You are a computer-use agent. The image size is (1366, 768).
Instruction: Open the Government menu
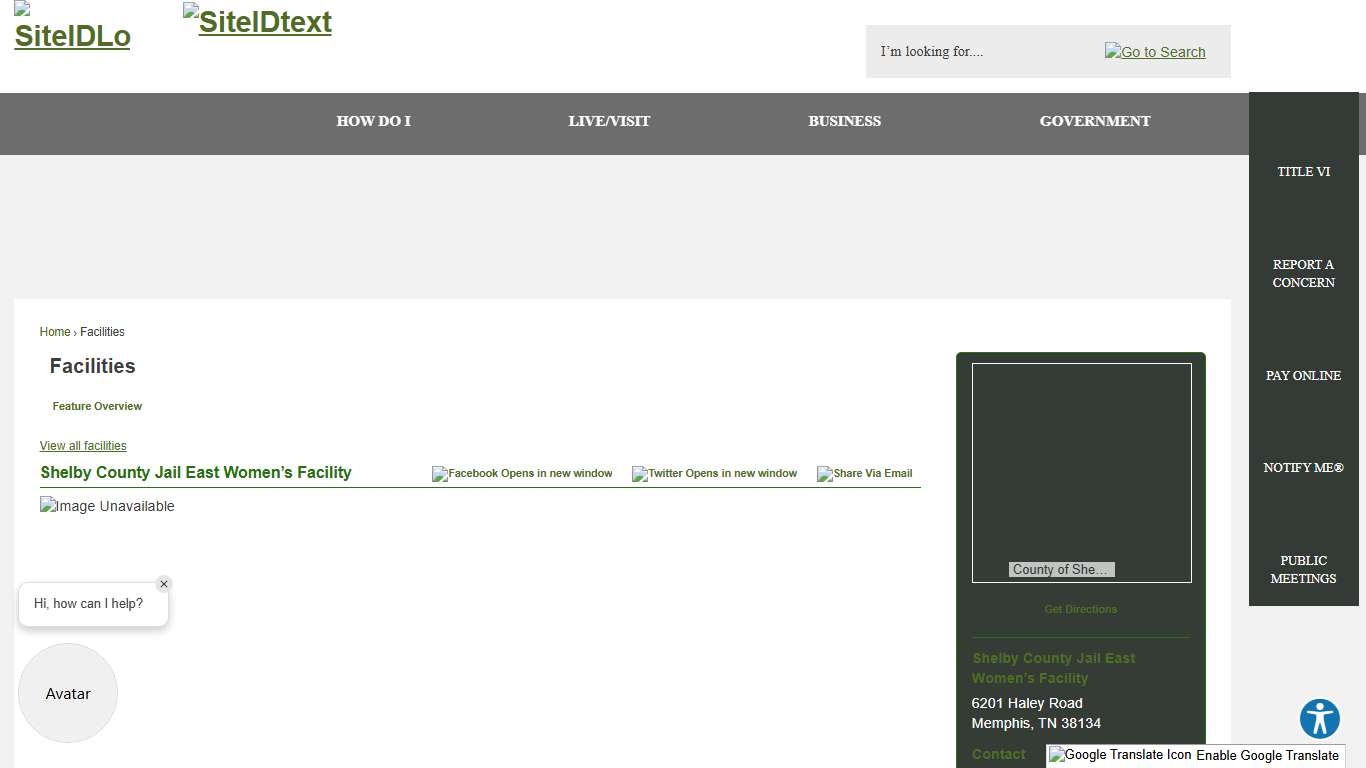1094,122
